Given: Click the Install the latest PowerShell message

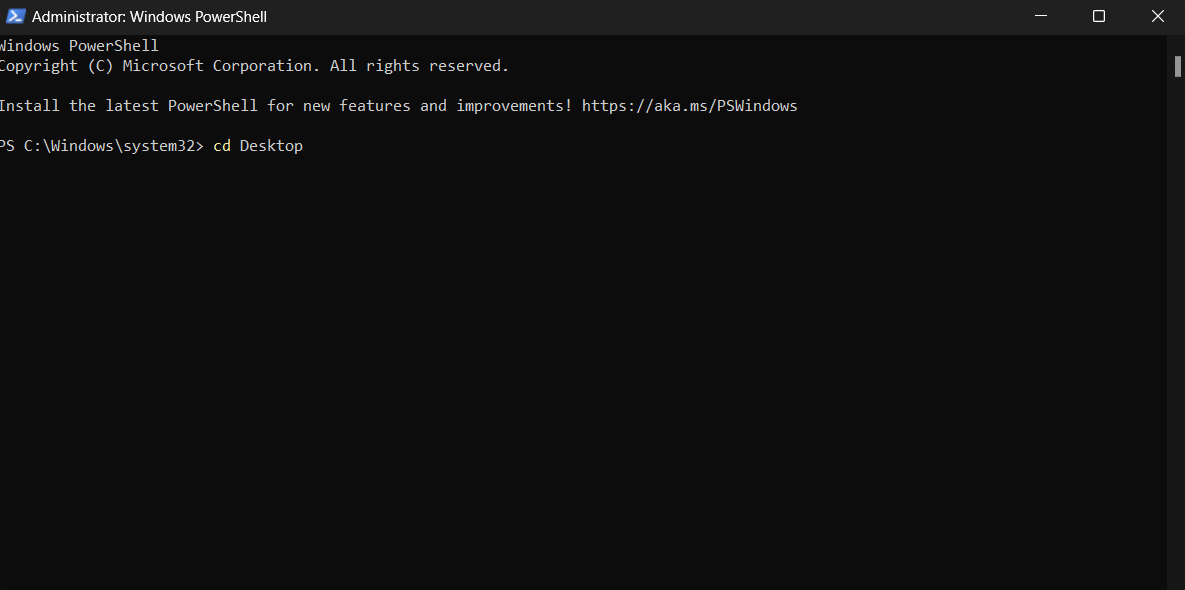Looking at the screenshot, I should coord(280,105).
